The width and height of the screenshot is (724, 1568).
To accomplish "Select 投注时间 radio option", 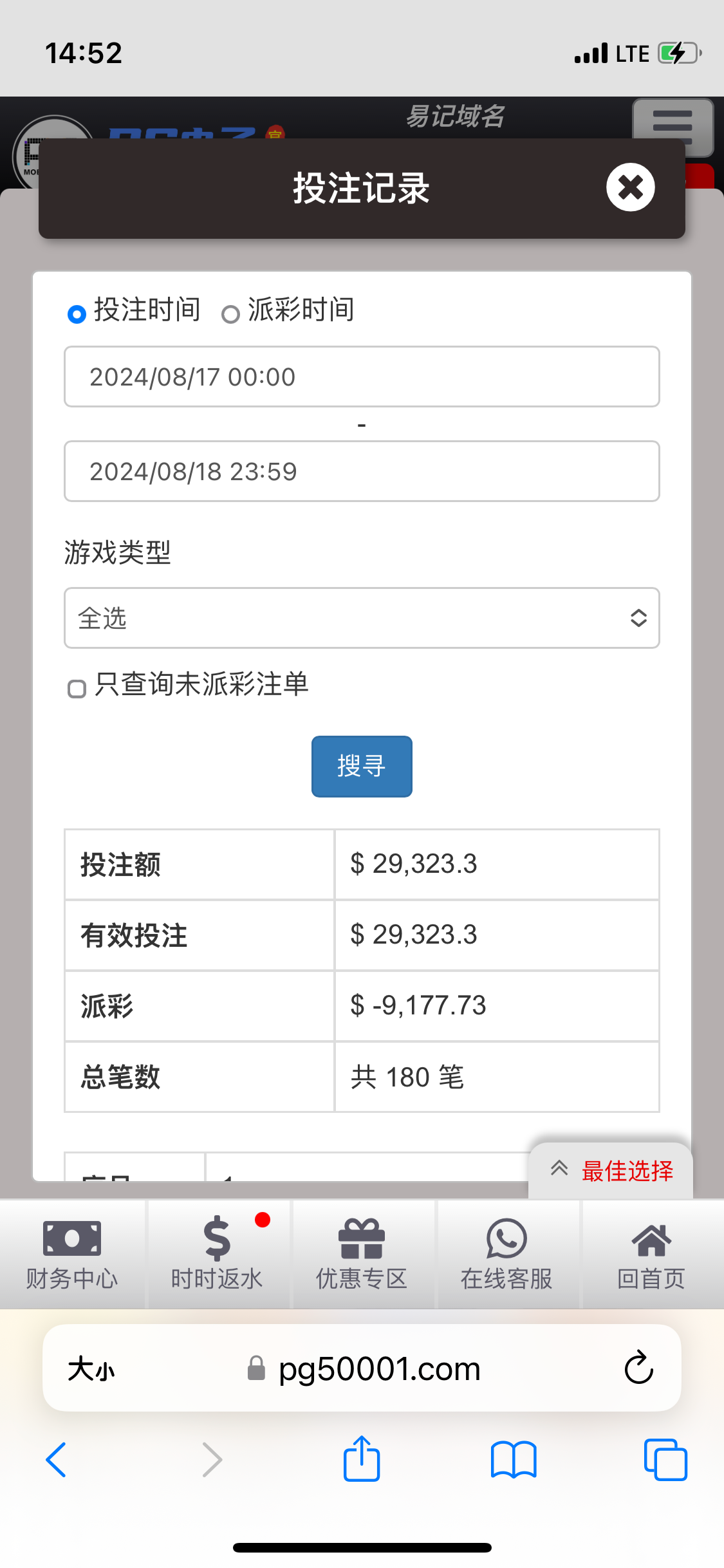I will (77, 314).
